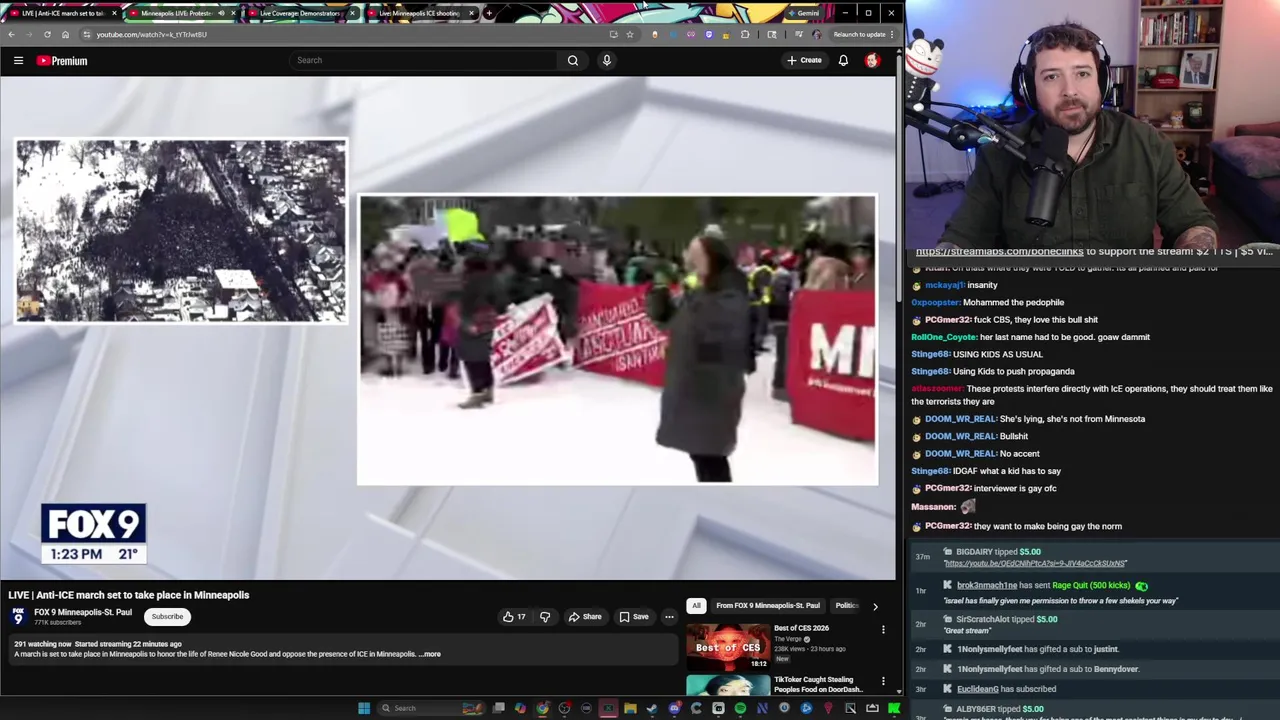Show next filter chips with arrow

point(875,606)
